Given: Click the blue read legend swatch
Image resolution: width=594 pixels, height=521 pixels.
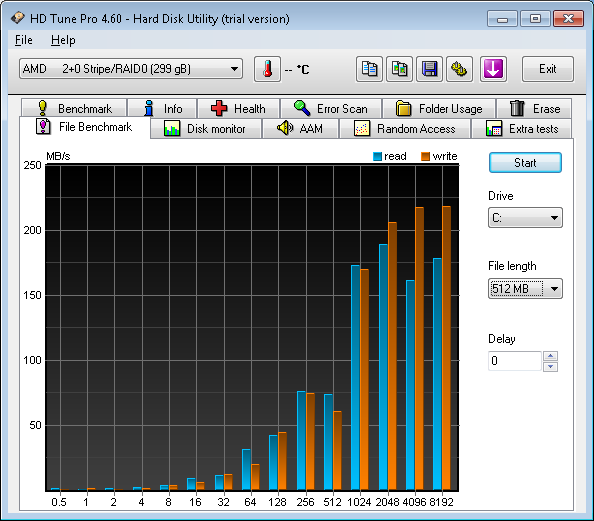Looking at the screenshot, I should 377,156.
